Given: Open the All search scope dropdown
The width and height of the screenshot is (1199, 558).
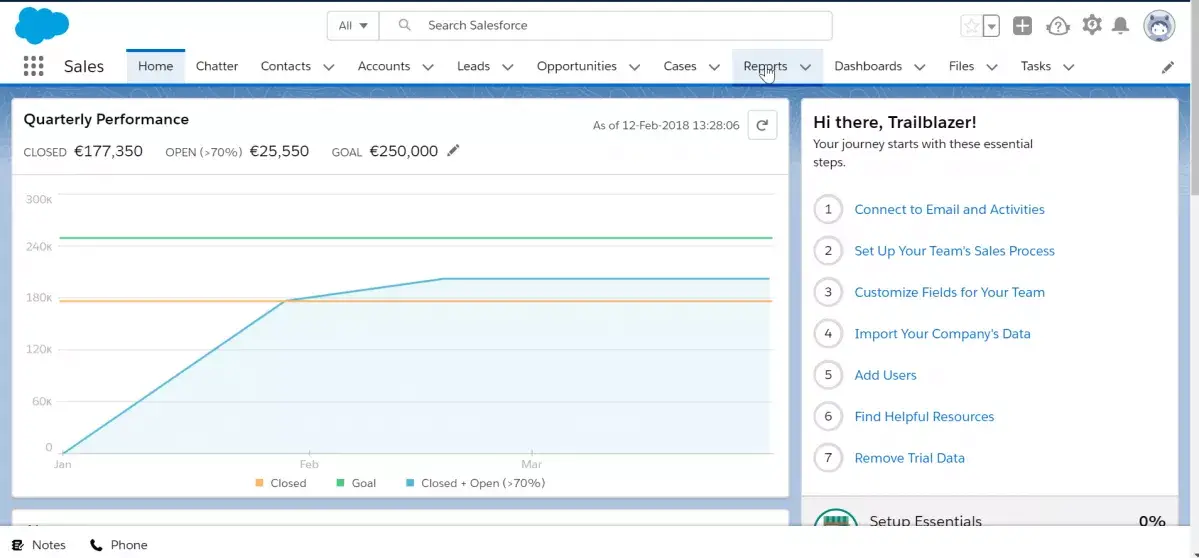Looking at the screenshot, I should coord(353,26).
